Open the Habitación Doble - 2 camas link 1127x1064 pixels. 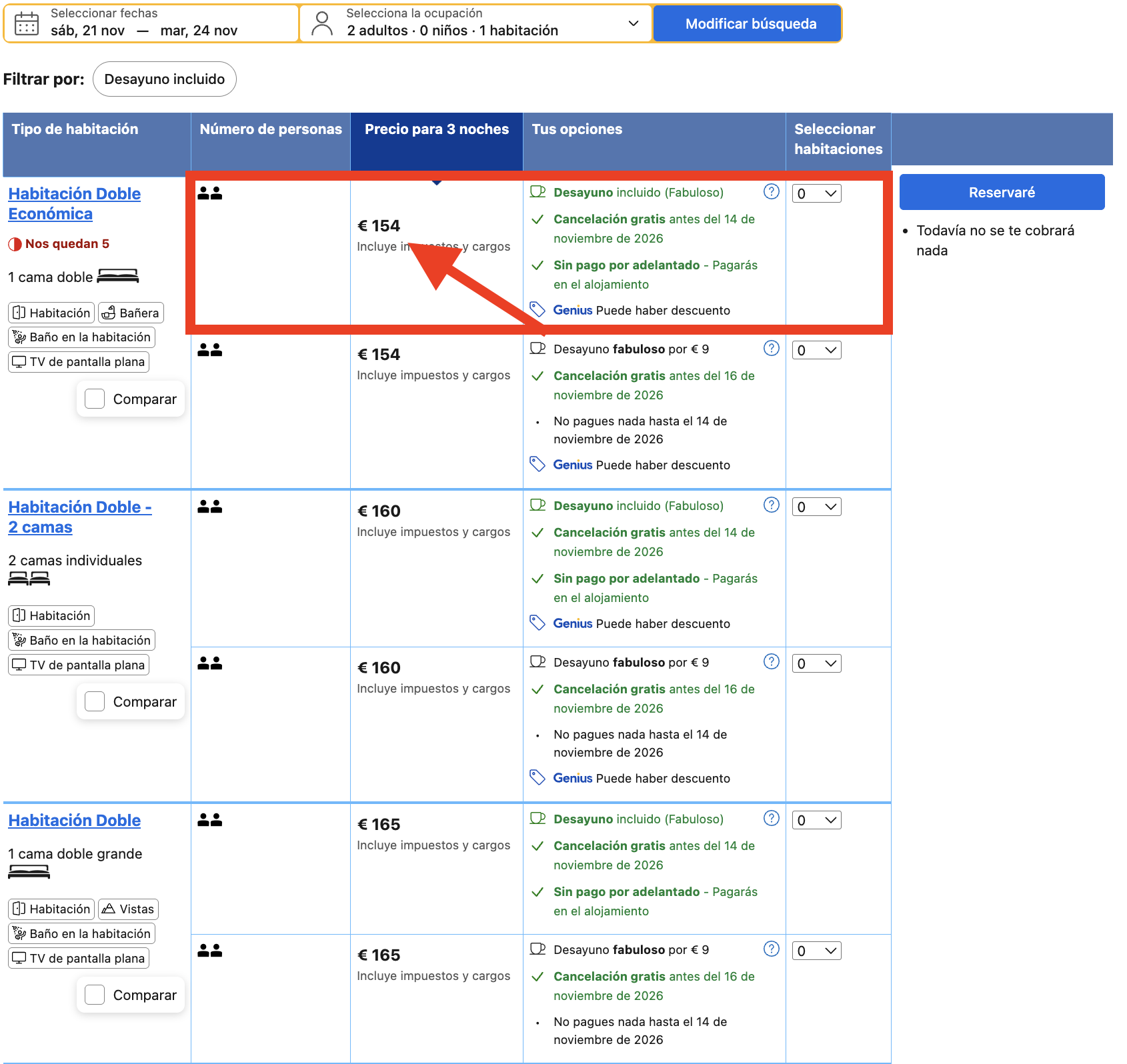point(80,517)
